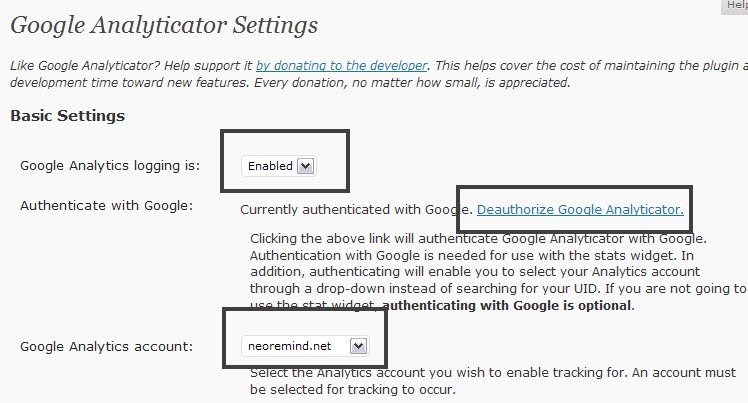Click the arrow on the neoremind.net dropdown

pyautogui.click(x=359, y=346)
